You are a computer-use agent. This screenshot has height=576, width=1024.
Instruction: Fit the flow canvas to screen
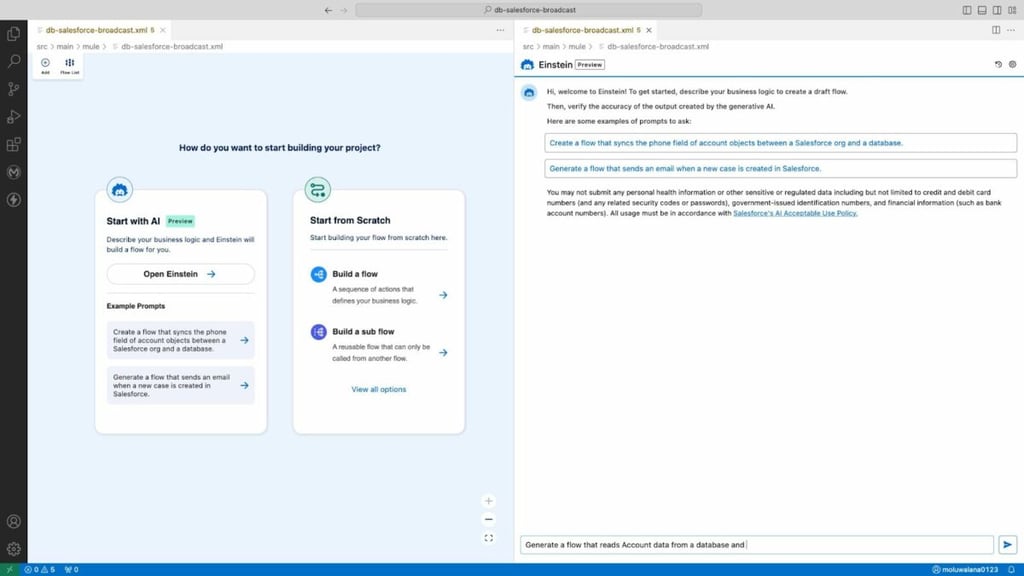(488, 538)
